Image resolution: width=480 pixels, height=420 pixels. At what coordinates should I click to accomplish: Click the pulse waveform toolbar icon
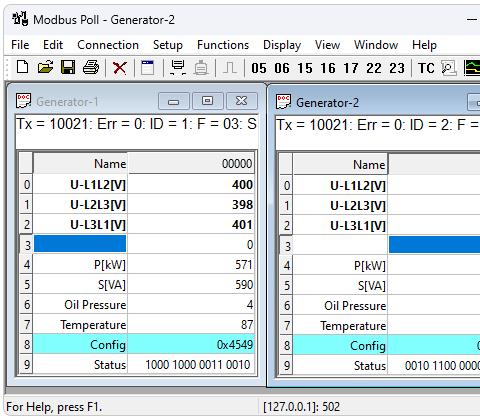230,68
